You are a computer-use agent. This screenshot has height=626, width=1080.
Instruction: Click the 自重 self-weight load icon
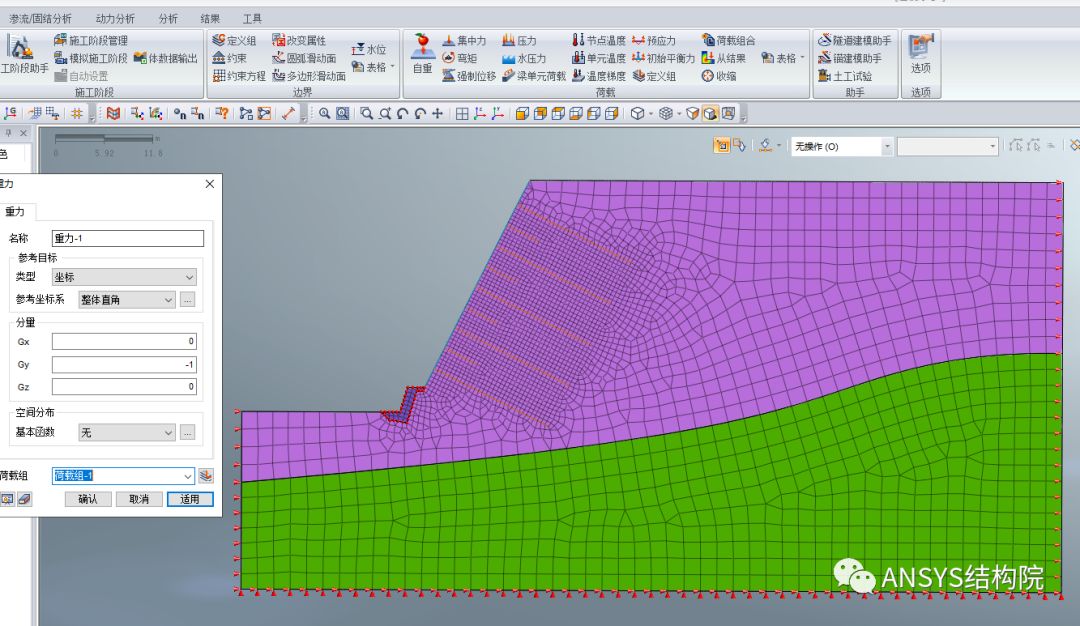[x=422, y=54]
